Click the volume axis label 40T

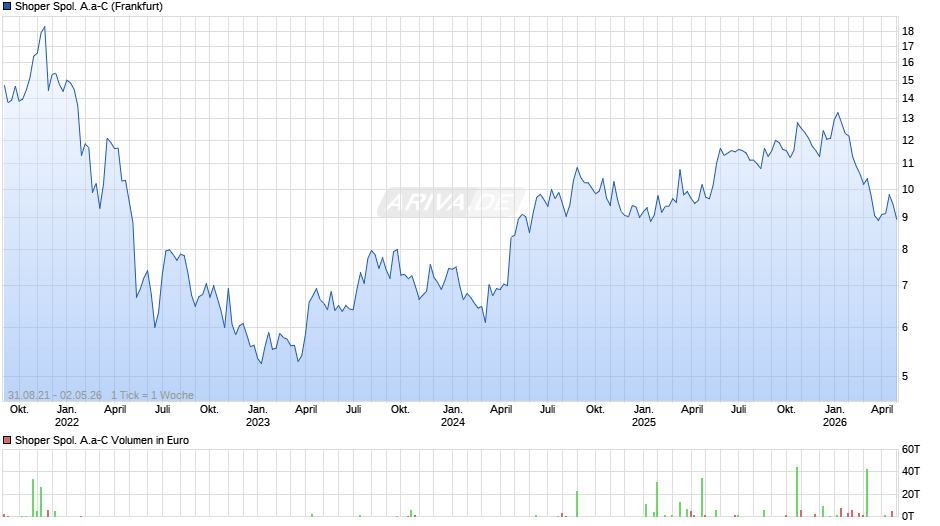[x=911, y=471]
